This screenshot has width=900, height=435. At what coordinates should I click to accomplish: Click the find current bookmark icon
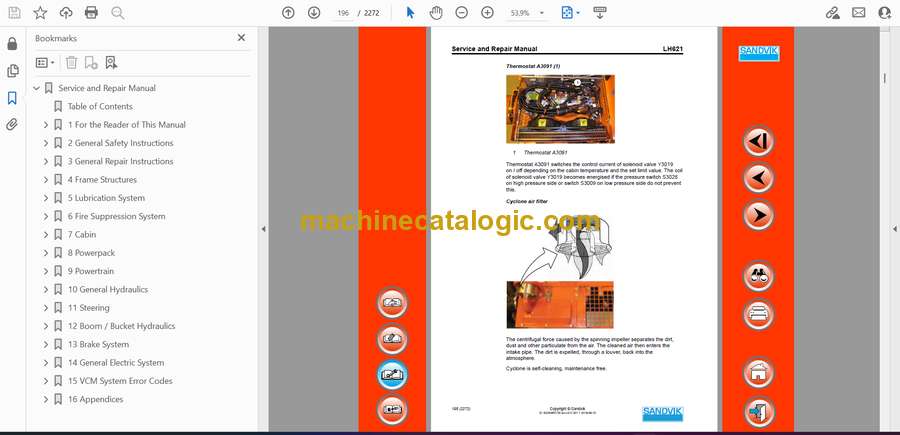click(x=111, y=63)
